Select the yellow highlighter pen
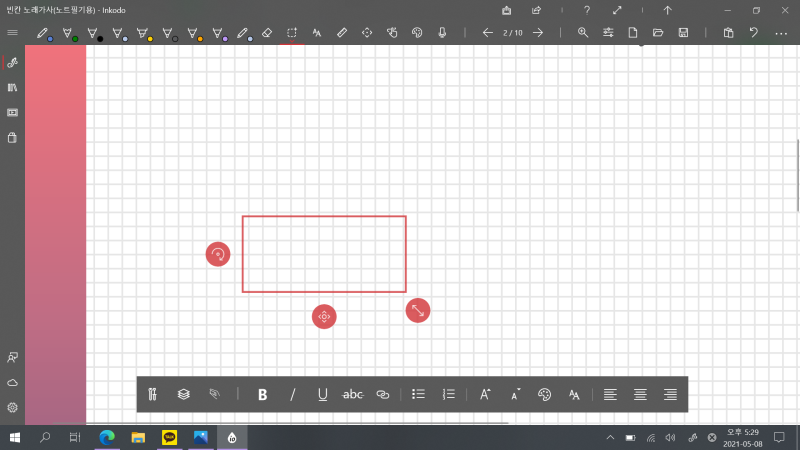 pyautogui.click(x=144, y=34)
